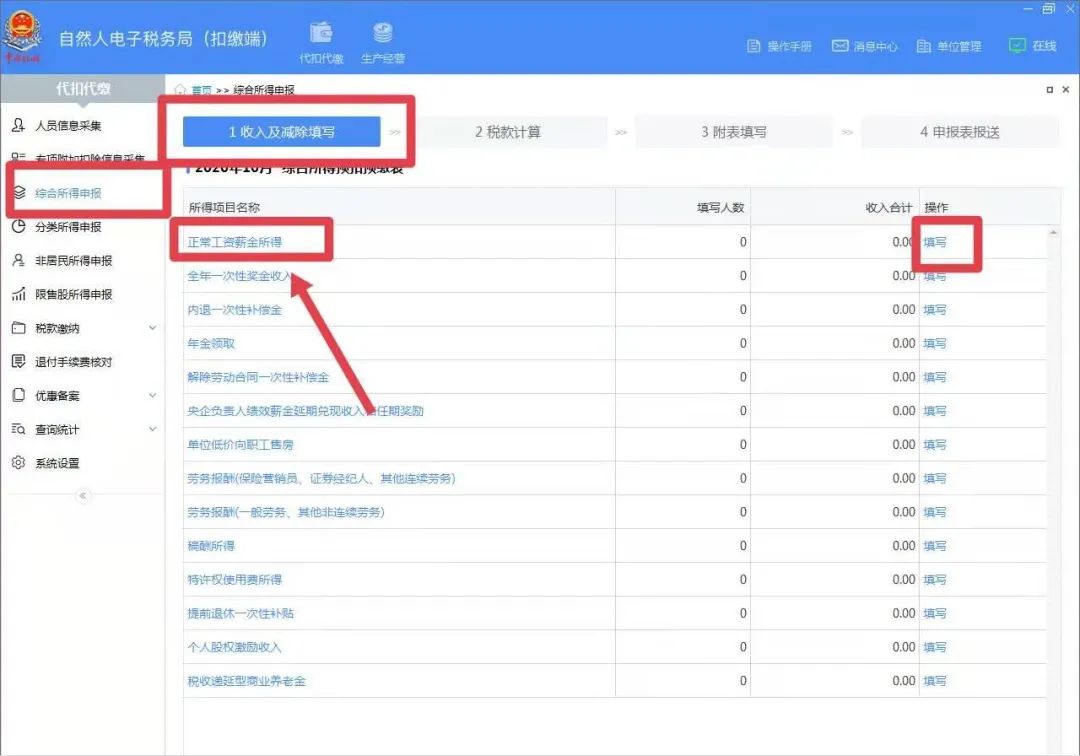The image size is (1080, 756).
Task: Collapse the sidebar with the double-arrow icon
Action: 83,496
